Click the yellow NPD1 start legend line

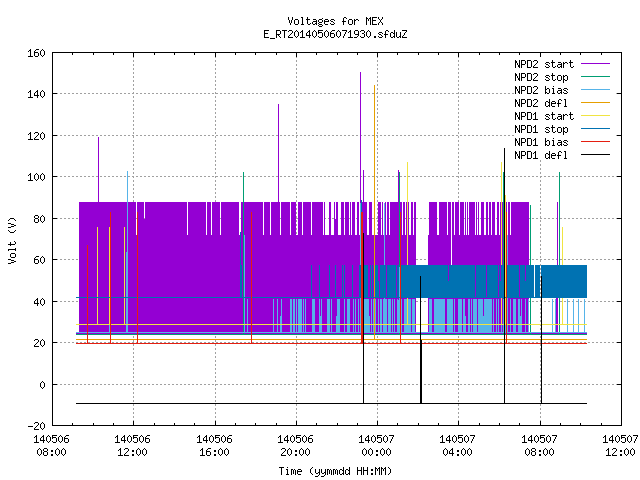coord(595,116)
